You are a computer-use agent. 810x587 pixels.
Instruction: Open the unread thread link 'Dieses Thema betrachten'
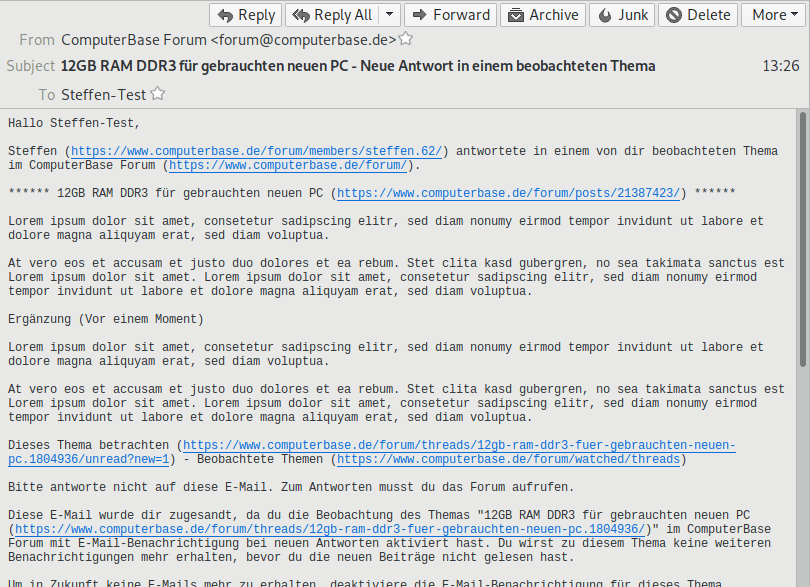(x=459, y=445)
